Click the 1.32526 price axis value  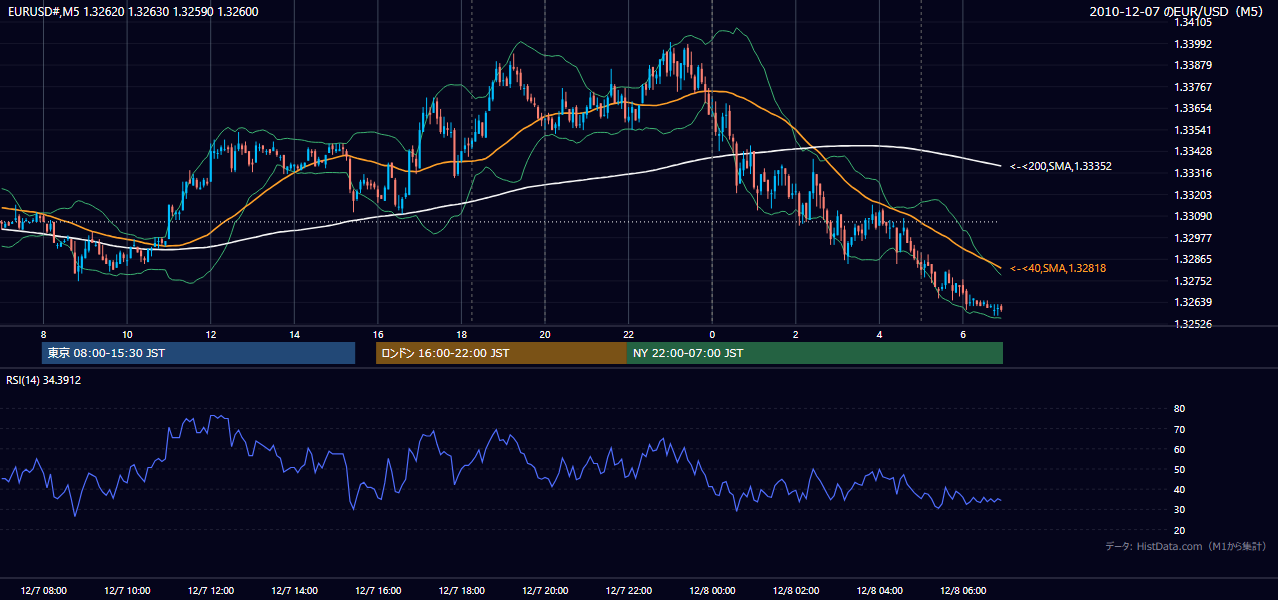pyautogui.click(x=1193, y=324)
